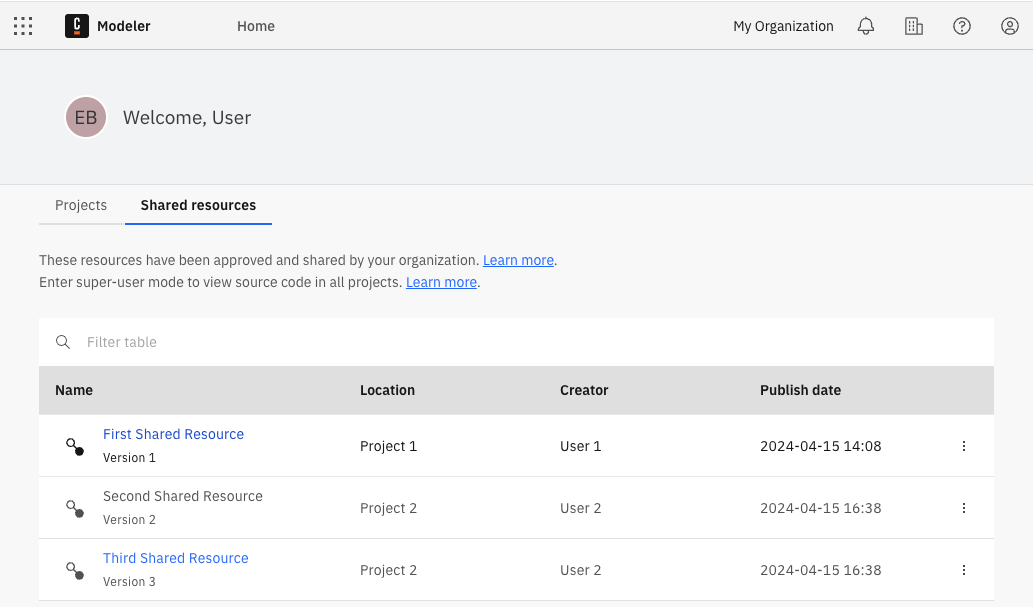The image size is (1033, 607).
Task: Click the search magnifier in the filter bar
Action: [x=63, y=342]
